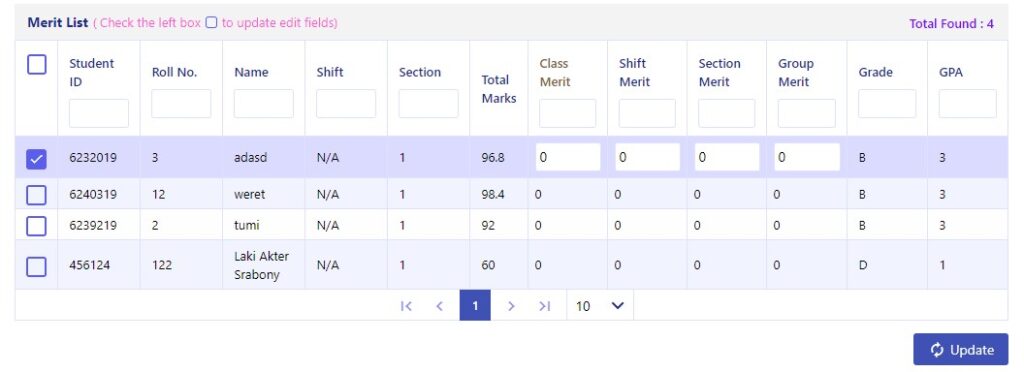The image size is (1024, 372).
Task: Edit Shift Merit field in selected row
Action: pyautogui.click(x=648, y=157)
